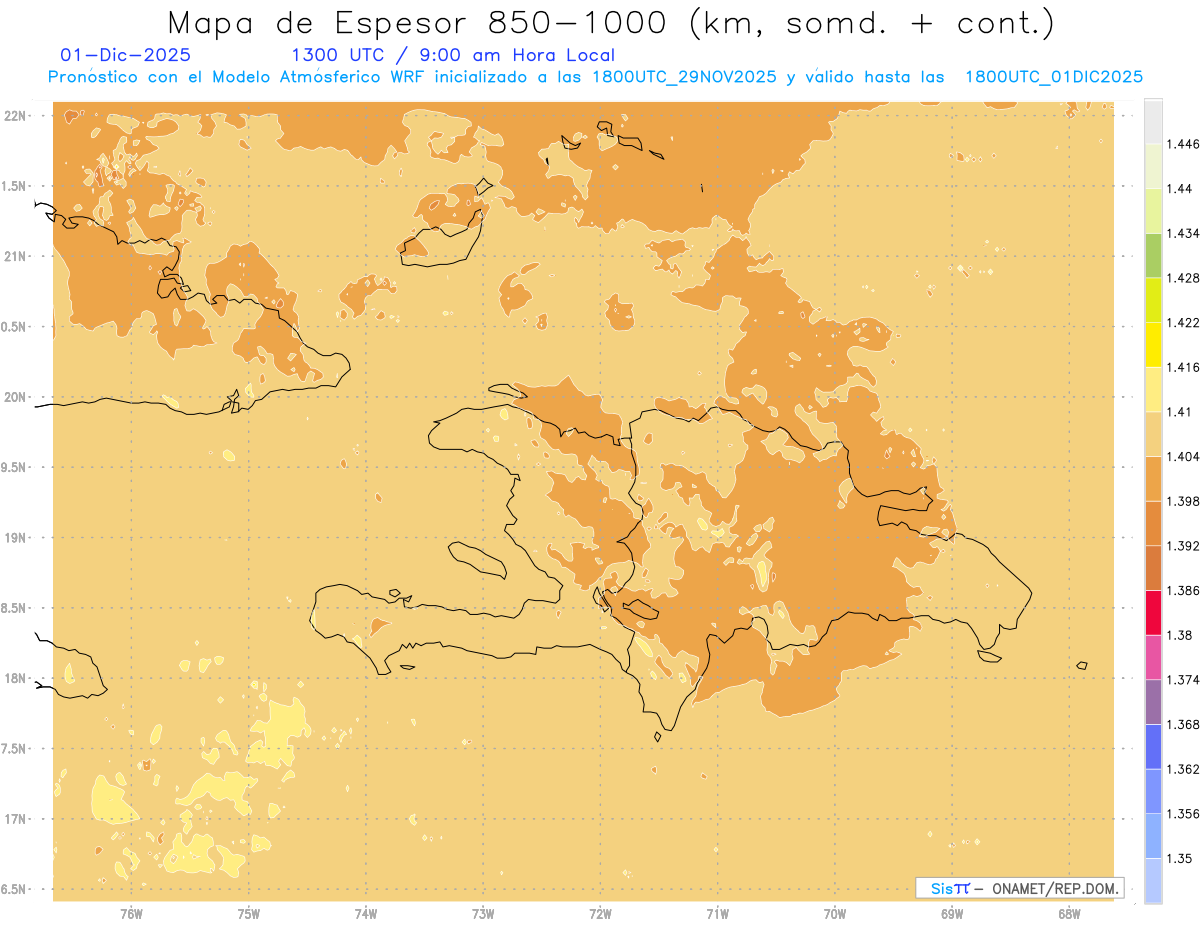Pick the green legend swatch between 1.428 and 1.434

pos(1153,255)
